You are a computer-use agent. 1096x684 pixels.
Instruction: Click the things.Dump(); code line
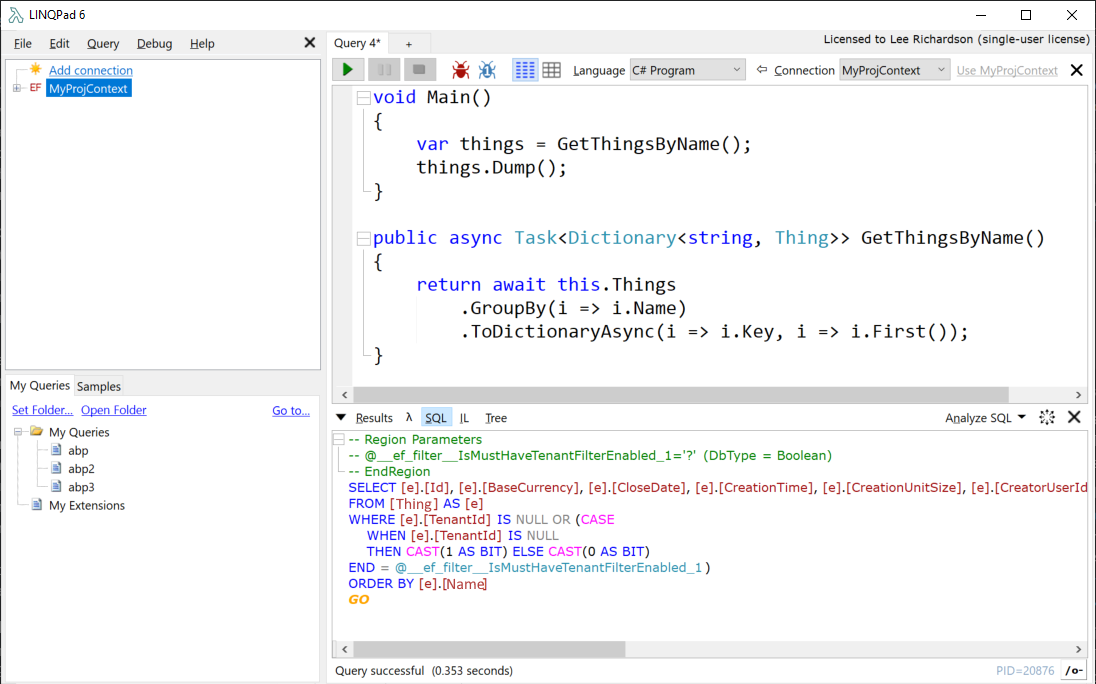(x=491, y=168)
